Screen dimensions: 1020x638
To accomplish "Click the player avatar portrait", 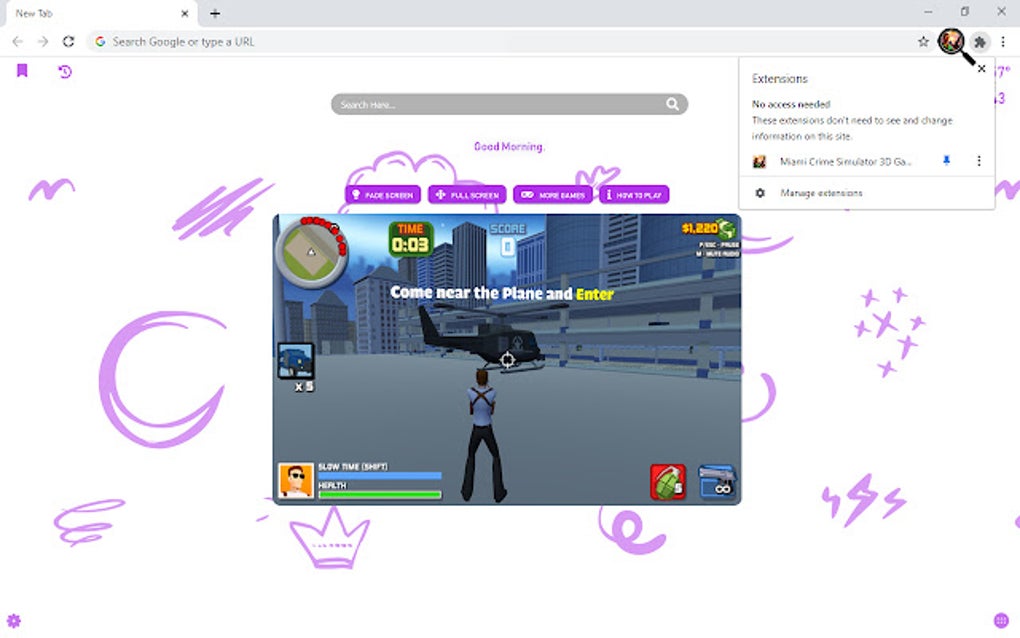I will click(296, 481).
